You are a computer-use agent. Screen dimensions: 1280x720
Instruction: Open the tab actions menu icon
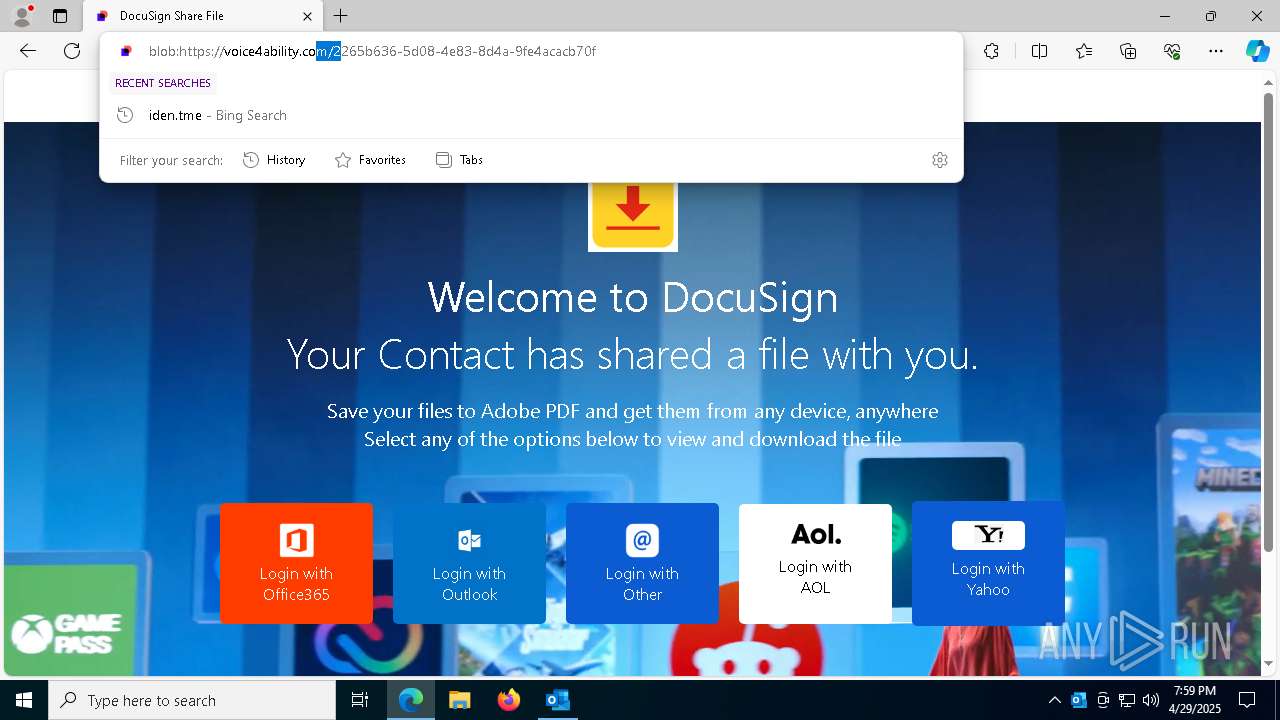(x=60, y=16)
